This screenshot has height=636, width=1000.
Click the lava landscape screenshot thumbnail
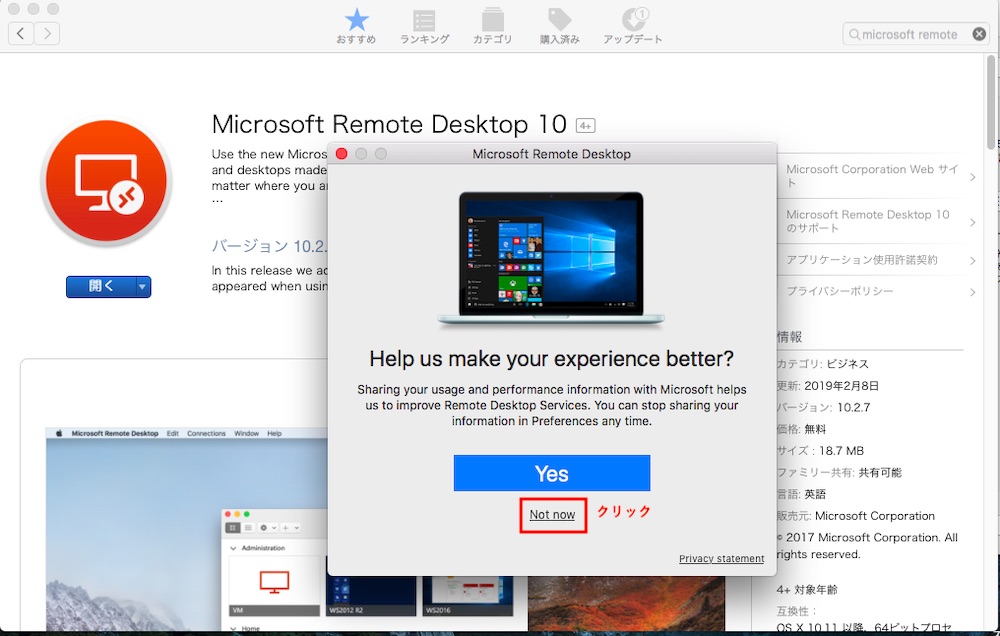pos(626,603)
